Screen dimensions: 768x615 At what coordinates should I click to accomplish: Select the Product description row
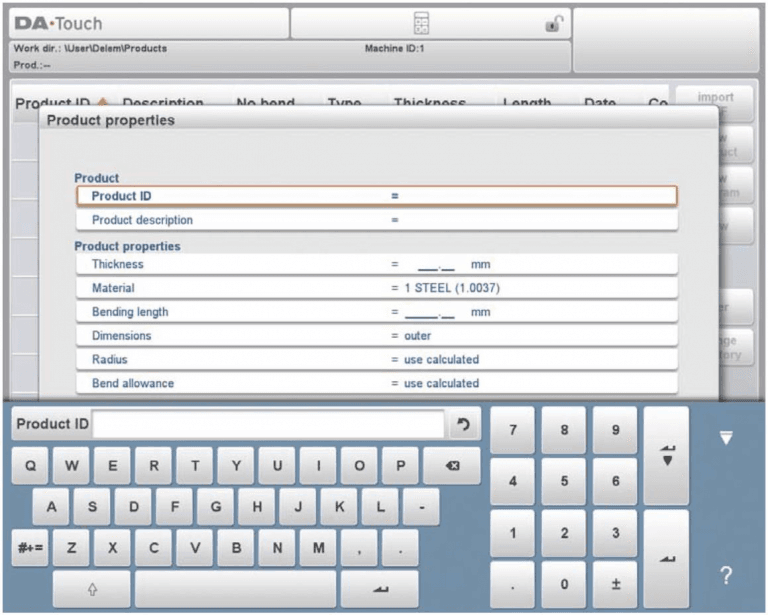pos(377,220)
